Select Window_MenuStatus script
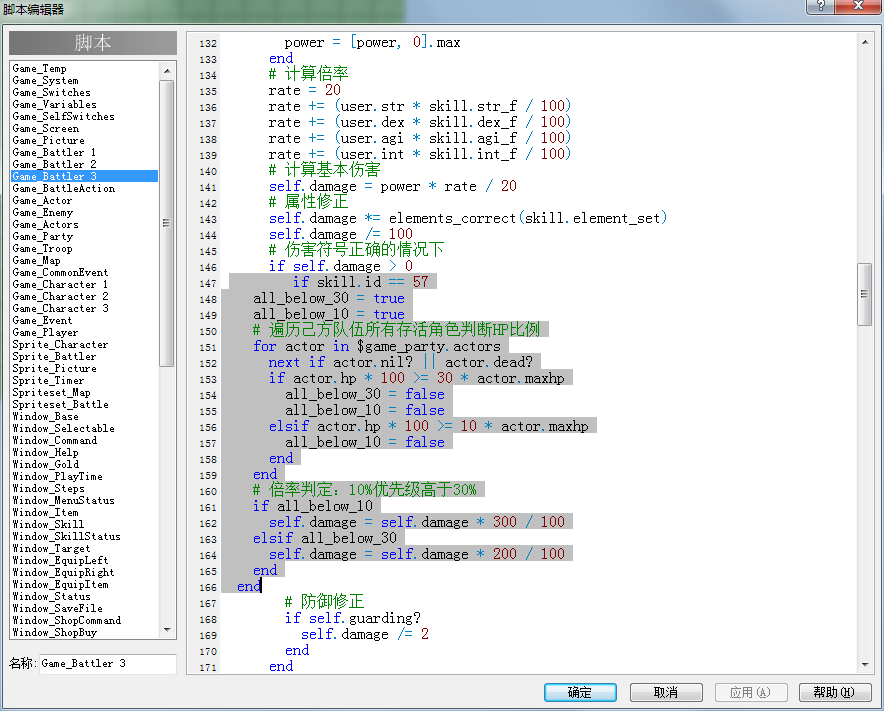Screen dimensions: 884x711 (85, 501)
